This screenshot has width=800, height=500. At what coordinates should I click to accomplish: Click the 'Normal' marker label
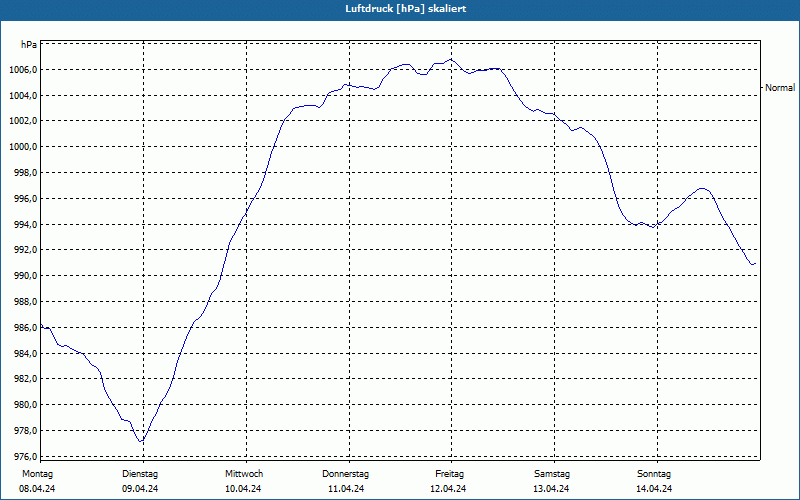pyautogui.click(x=780, y=88)
